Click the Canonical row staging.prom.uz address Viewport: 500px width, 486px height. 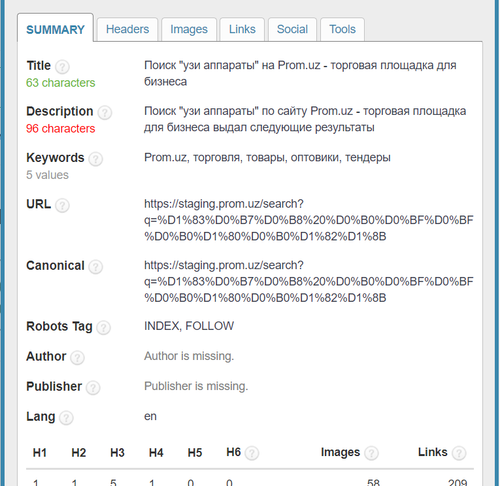[x=309, y=281]
